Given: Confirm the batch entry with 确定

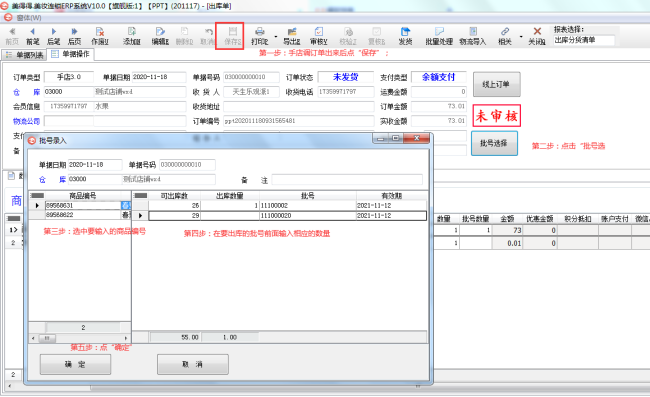Looking at the screenshot, I should click(x=75, y=364).
